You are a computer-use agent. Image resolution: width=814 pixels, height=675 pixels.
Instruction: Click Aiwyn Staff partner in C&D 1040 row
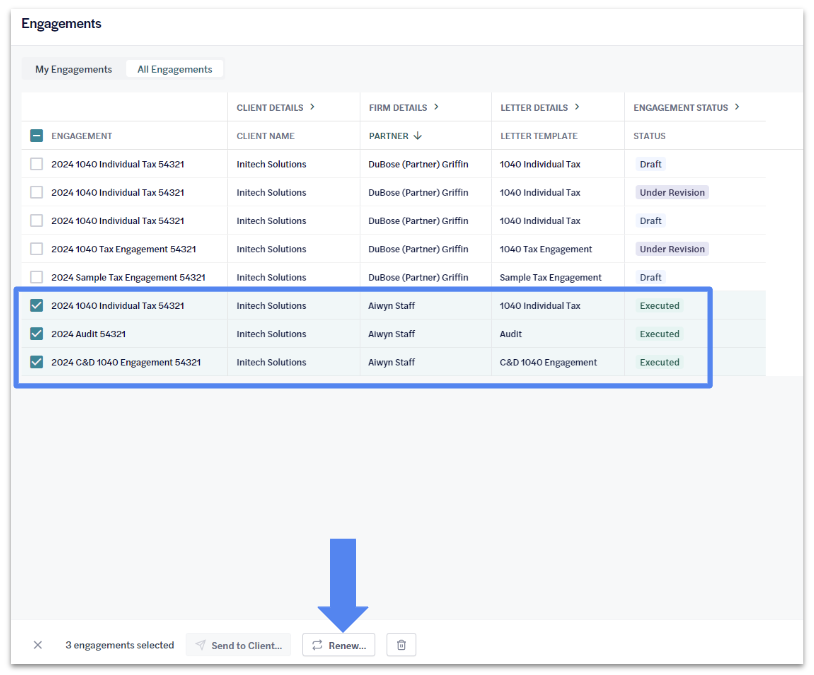391,362
